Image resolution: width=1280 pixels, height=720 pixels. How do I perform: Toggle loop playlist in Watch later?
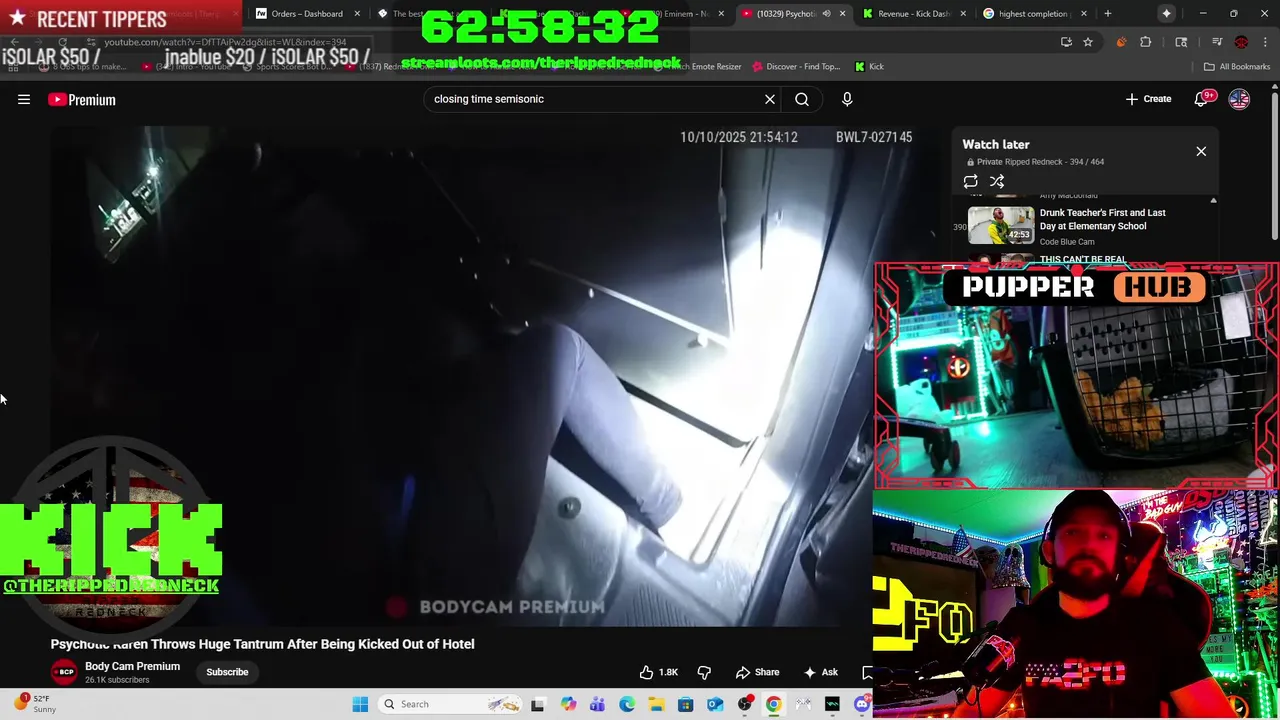tap(970, 181)
